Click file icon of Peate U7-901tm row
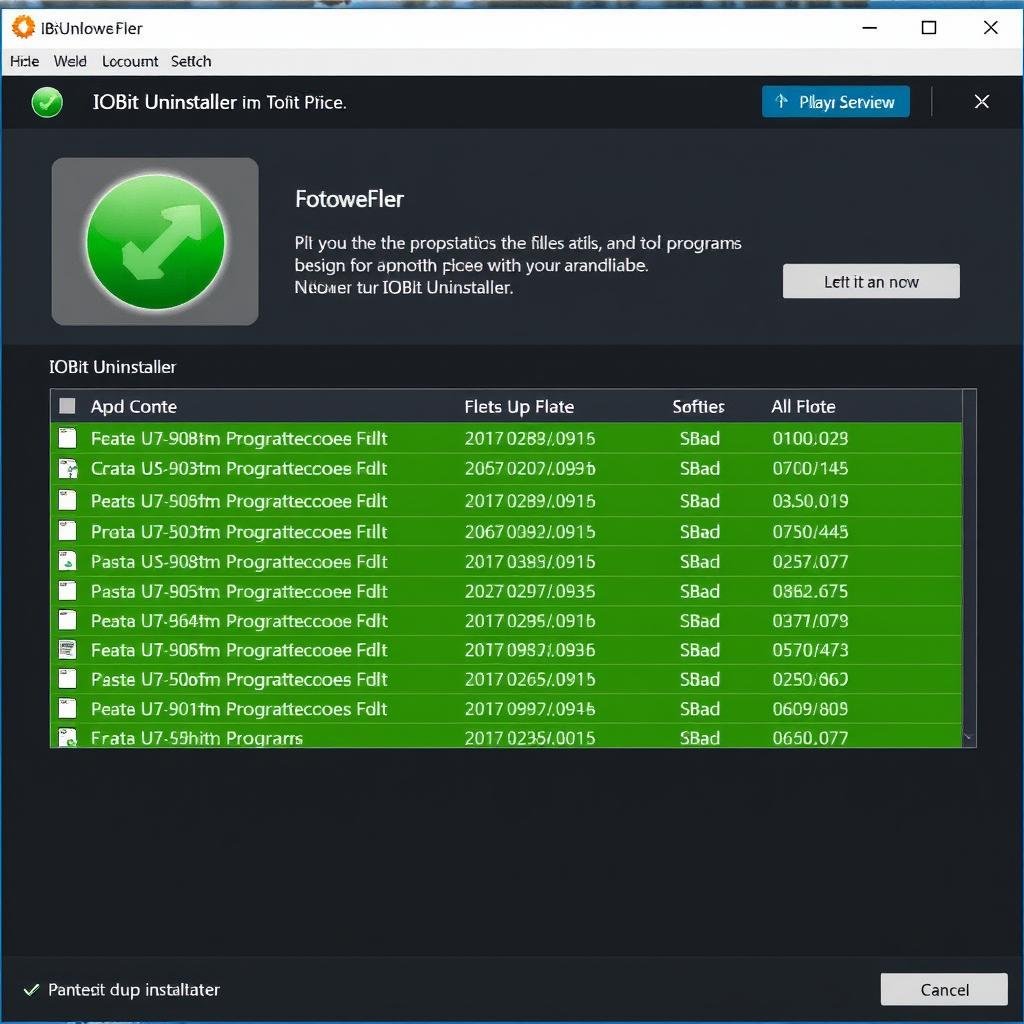The height and width of the screenshot is (1024, 1024). 67,709
